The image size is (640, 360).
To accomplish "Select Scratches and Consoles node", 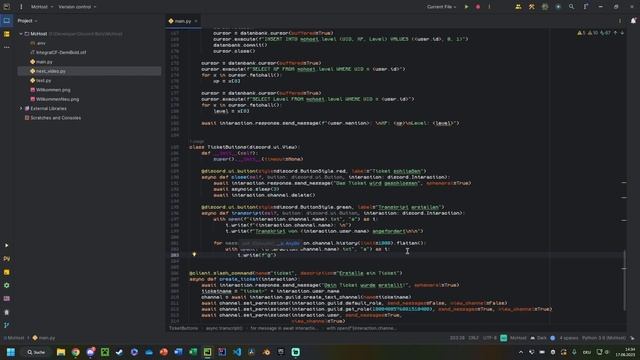I will point(53,118).
